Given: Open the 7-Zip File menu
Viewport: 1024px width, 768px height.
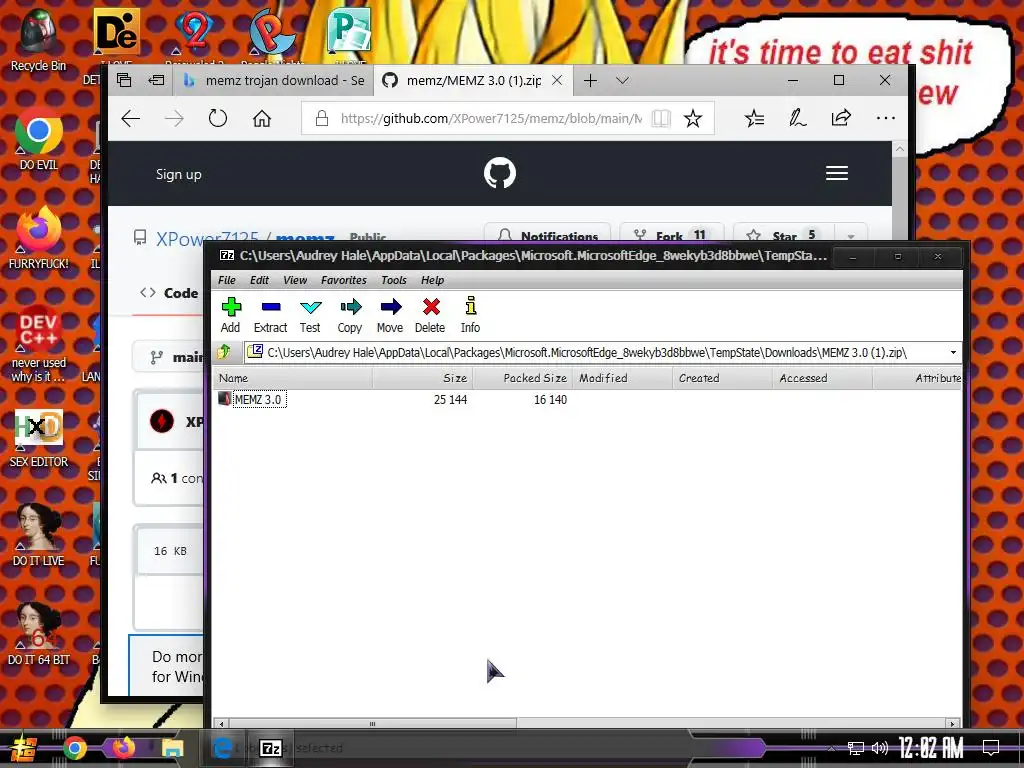Looking at the screenshot, I should 227,280.
